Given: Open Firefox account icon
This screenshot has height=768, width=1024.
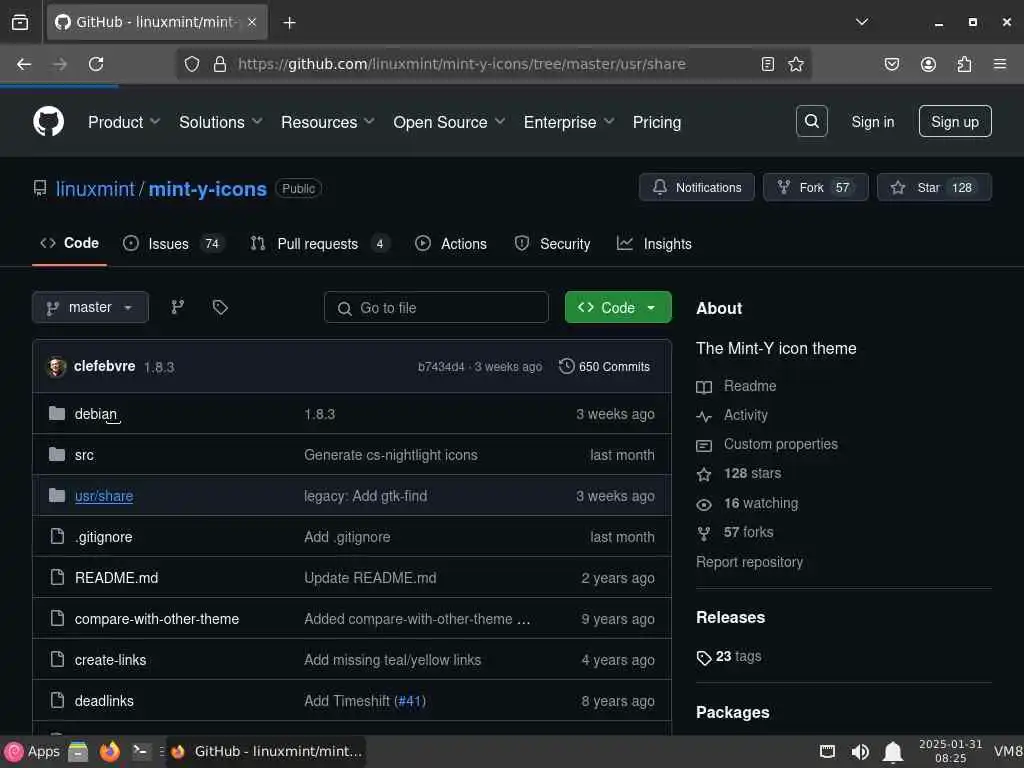Looking at the screenshot, I should 928,64.
